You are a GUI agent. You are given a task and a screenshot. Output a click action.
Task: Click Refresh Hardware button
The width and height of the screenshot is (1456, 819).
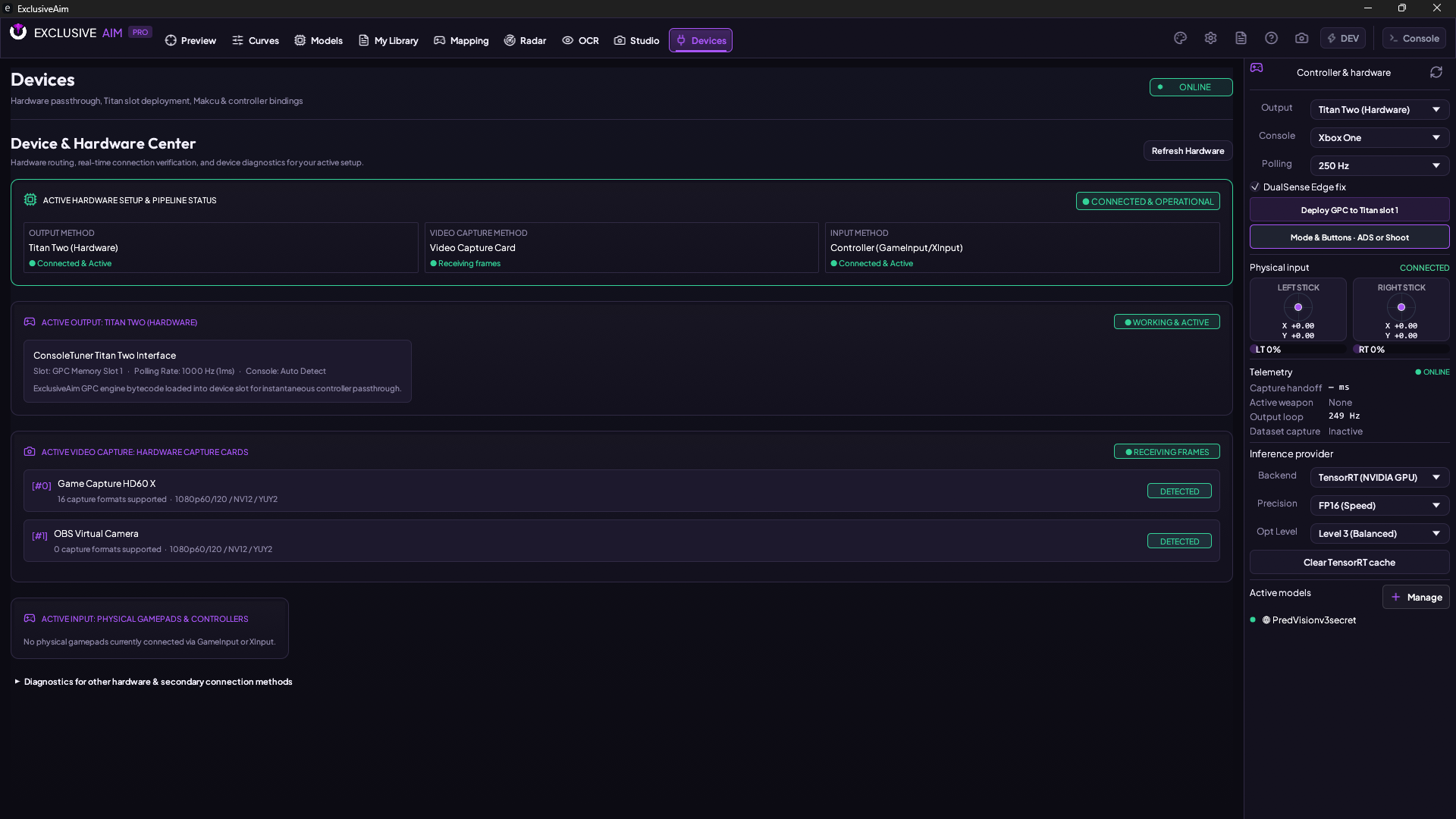[x=1188, y=151]
